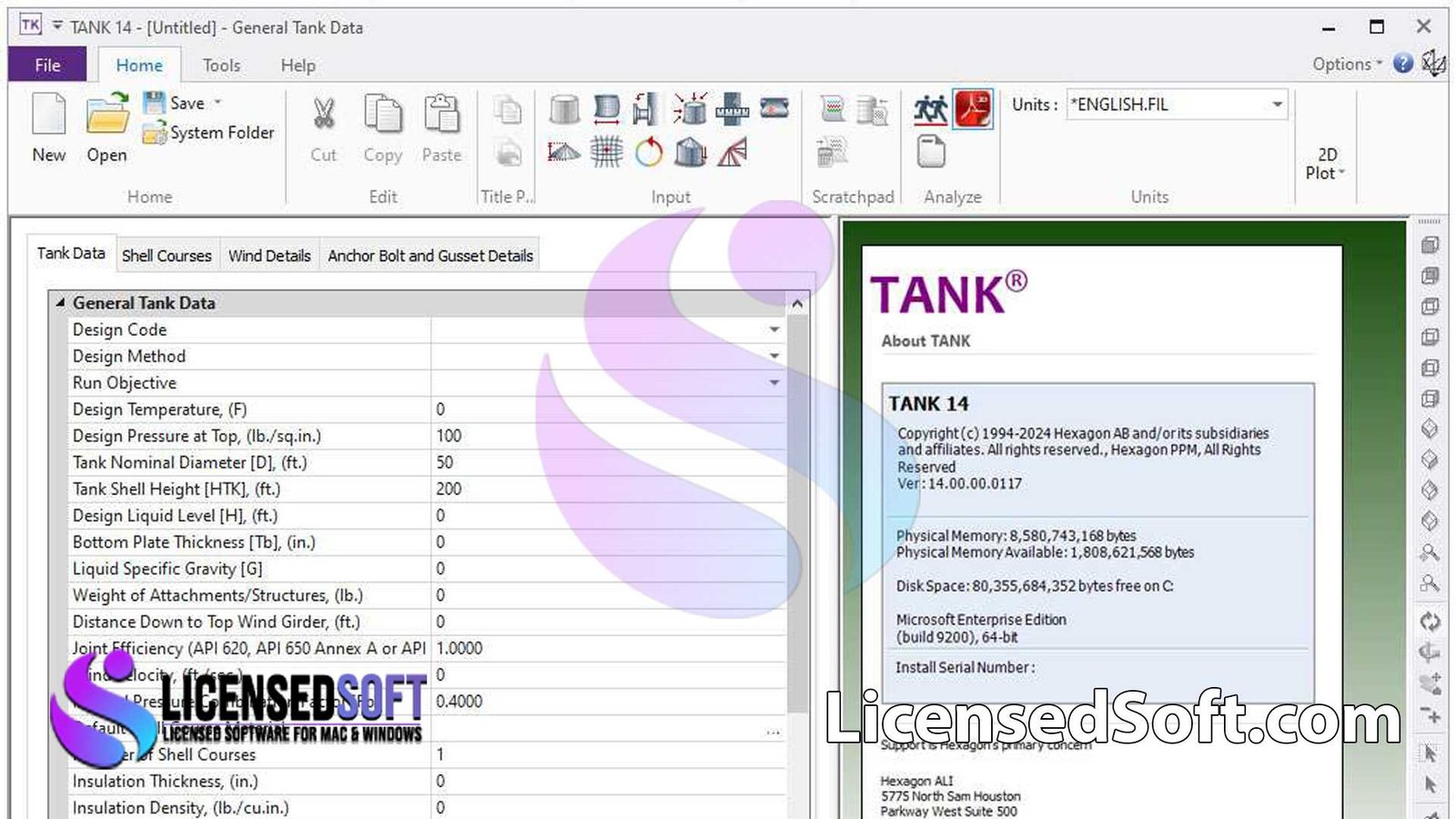Click the Liquid Specific Gravity [G] label

[x=167, y=569]
